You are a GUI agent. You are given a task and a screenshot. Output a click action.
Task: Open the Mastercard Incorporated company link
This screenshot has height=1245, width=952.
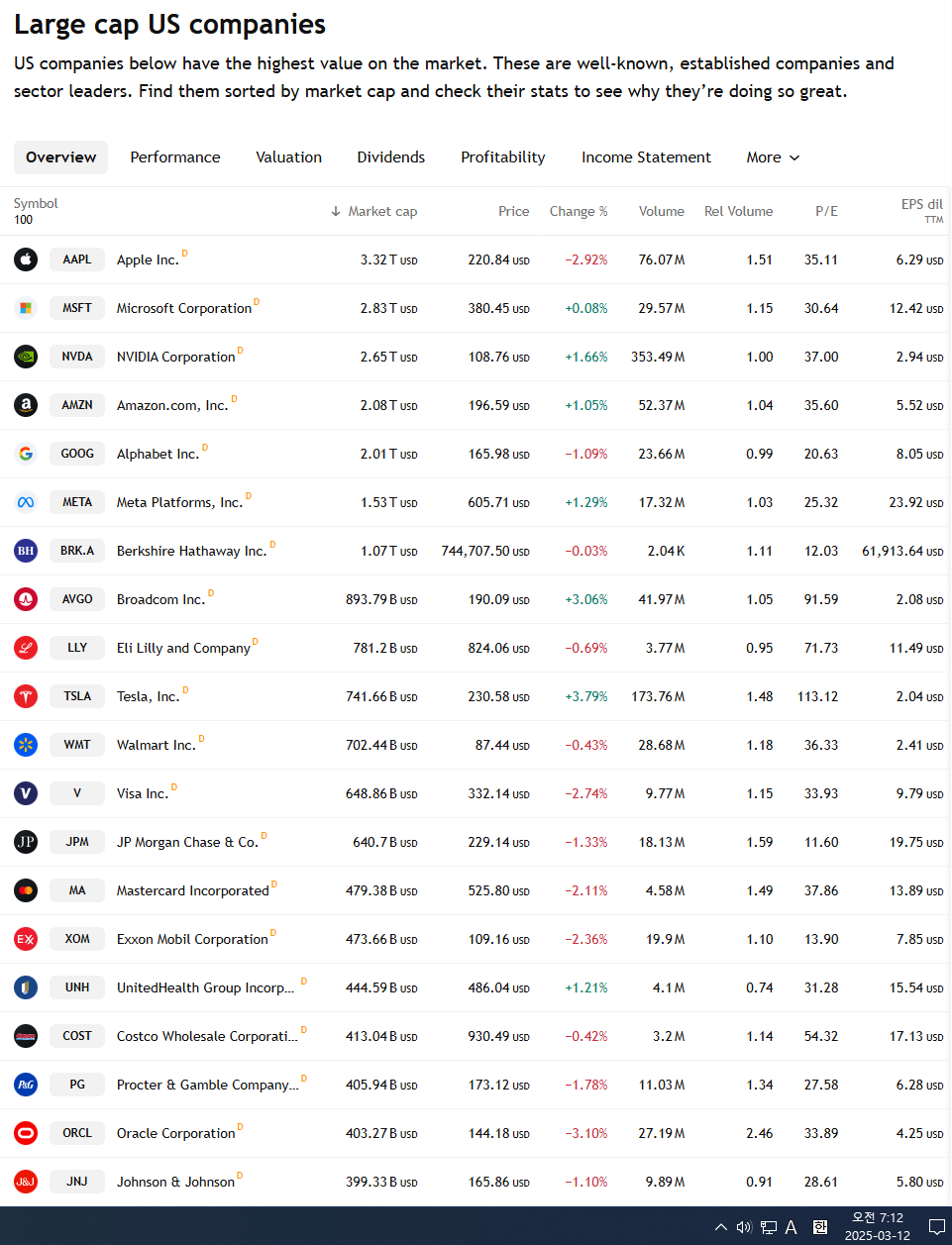tap(193, 891)
